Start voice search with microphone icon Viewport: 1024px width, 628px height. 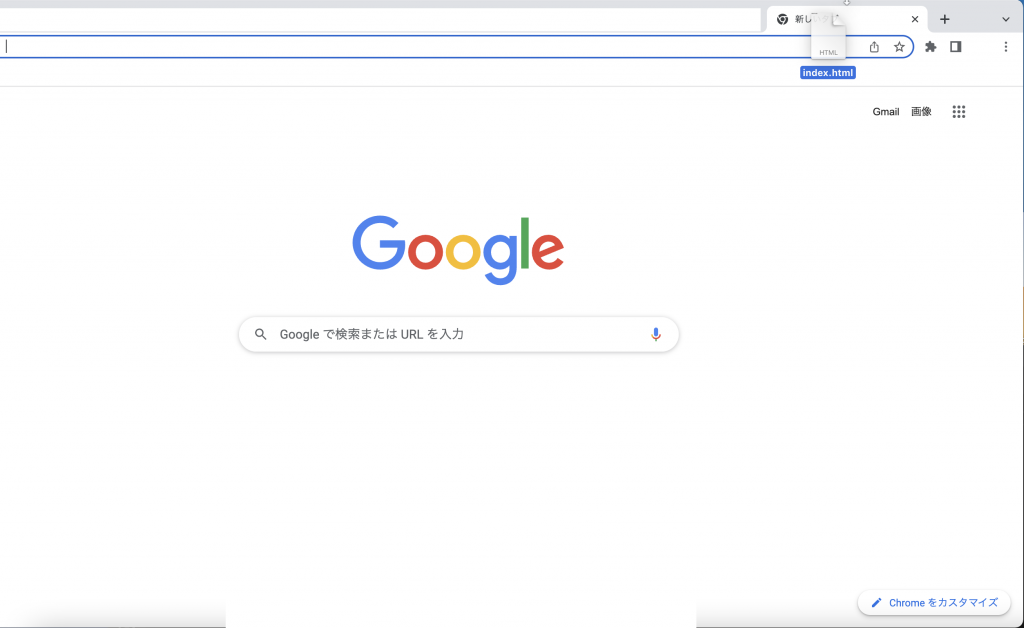click(x=656, y=334)
